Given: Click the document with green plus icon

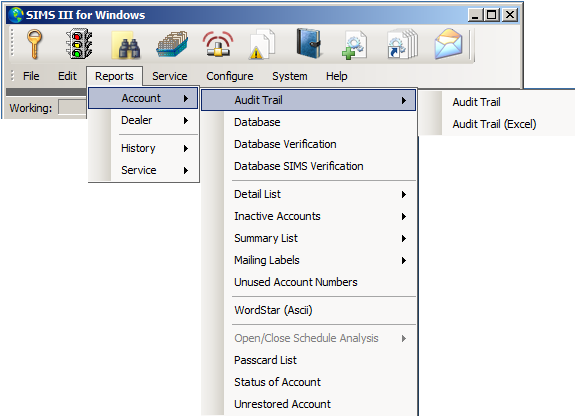Looking at the screenshot, I should pyautogui.click(x=354, y=45).
